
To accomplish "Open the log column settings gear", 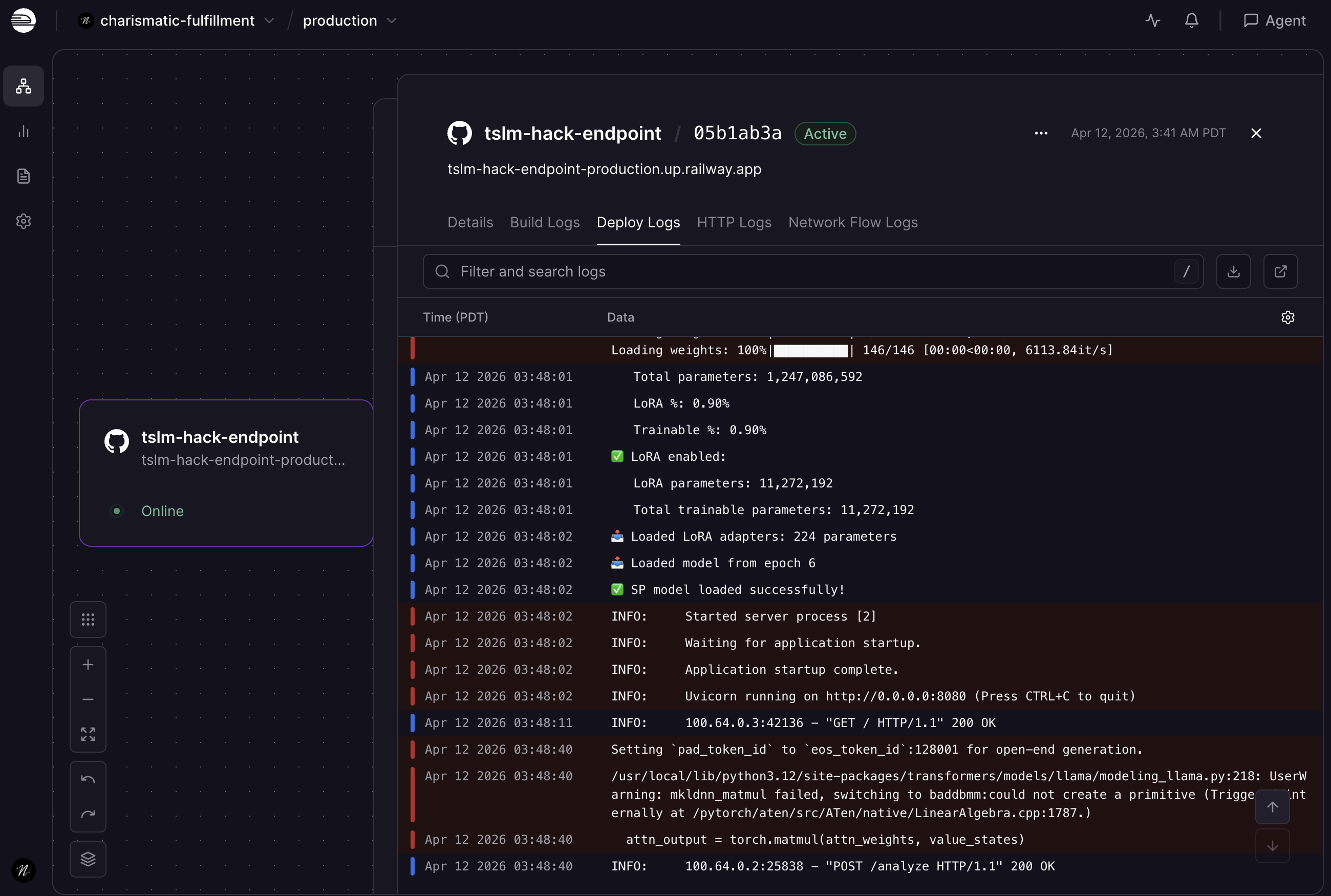I will tap(1287, 318).
